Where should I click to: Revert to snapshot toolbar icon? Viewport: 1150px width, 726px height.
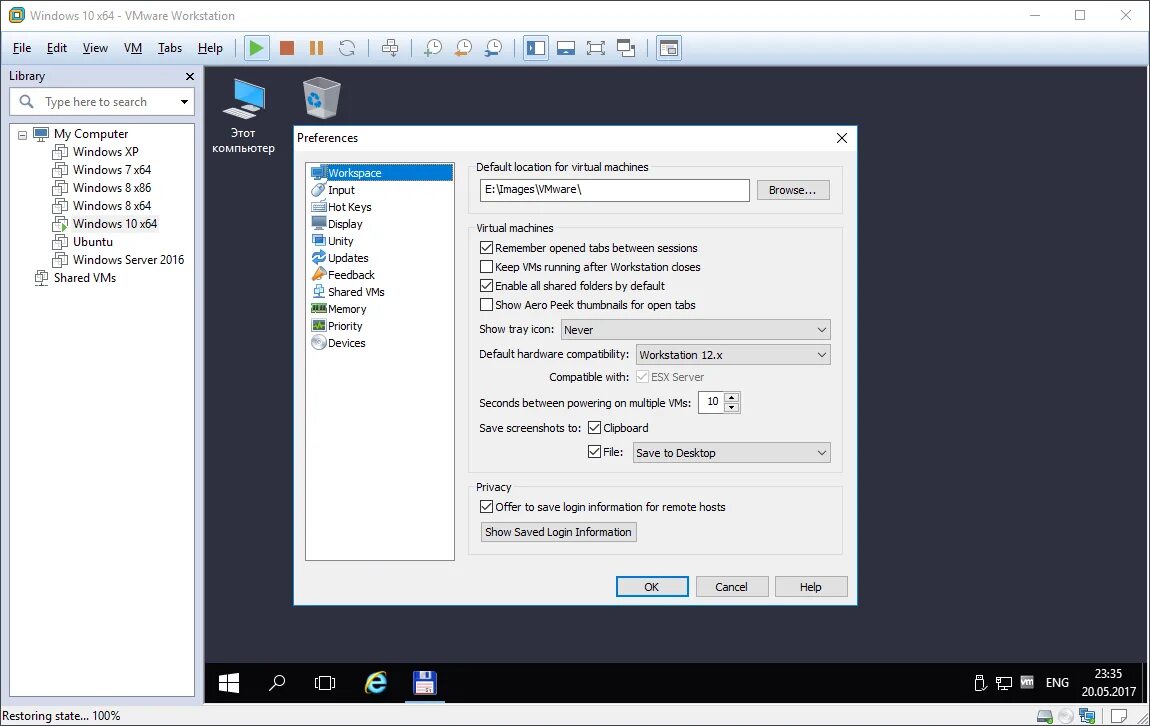coord(464,48)
